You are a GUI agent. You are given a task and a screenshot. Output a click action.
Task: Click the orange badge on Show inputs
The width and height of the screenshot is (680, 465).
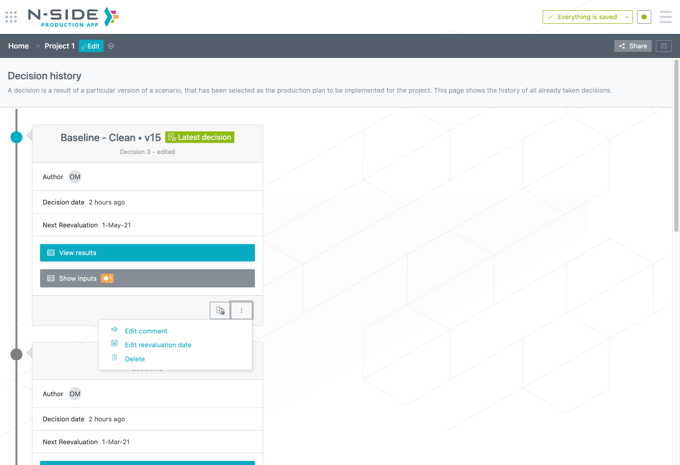click(x=107, y=278)
